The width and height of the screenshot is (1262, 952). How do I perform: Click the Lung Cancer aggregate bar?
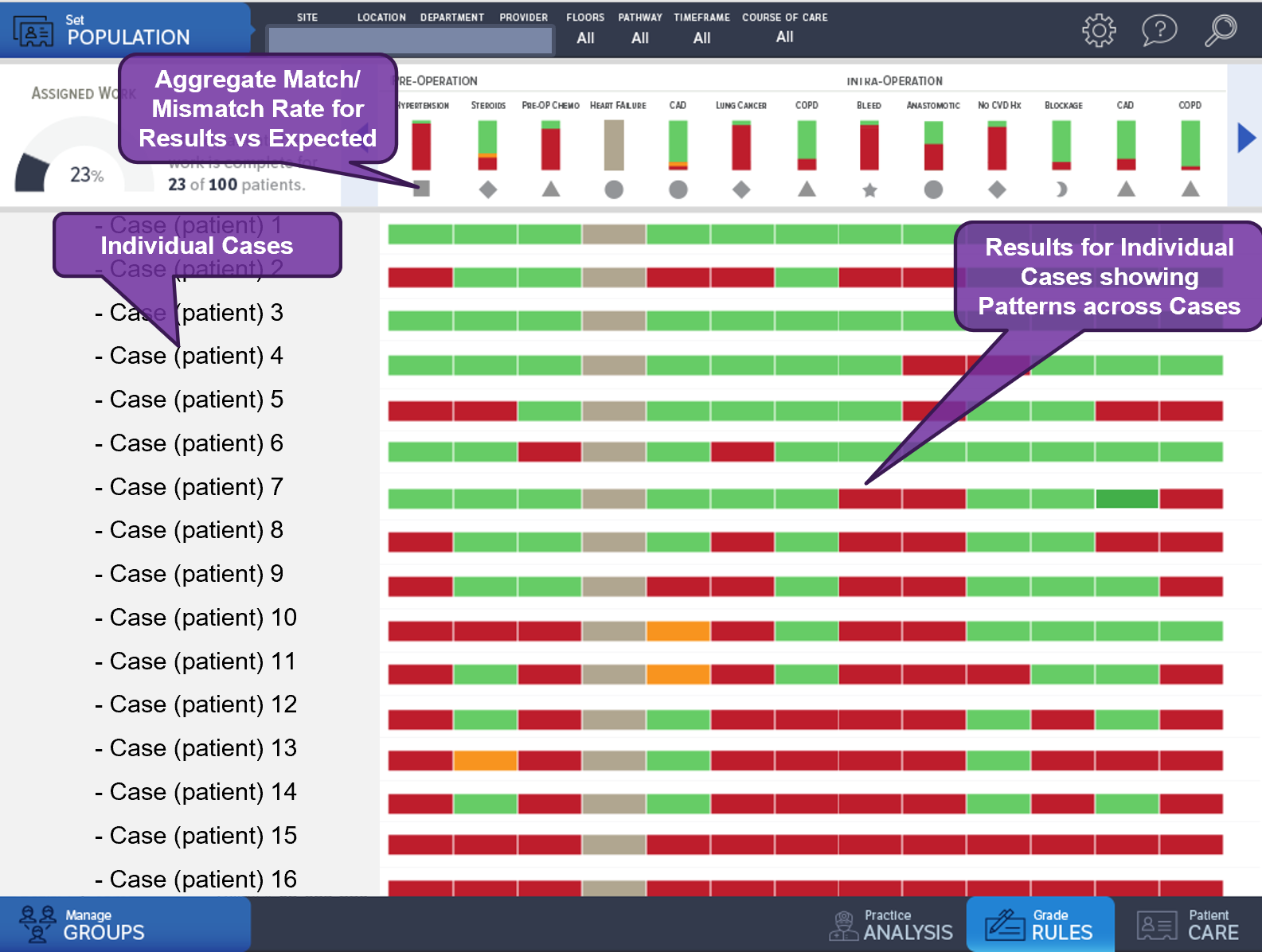pos(741,146)
